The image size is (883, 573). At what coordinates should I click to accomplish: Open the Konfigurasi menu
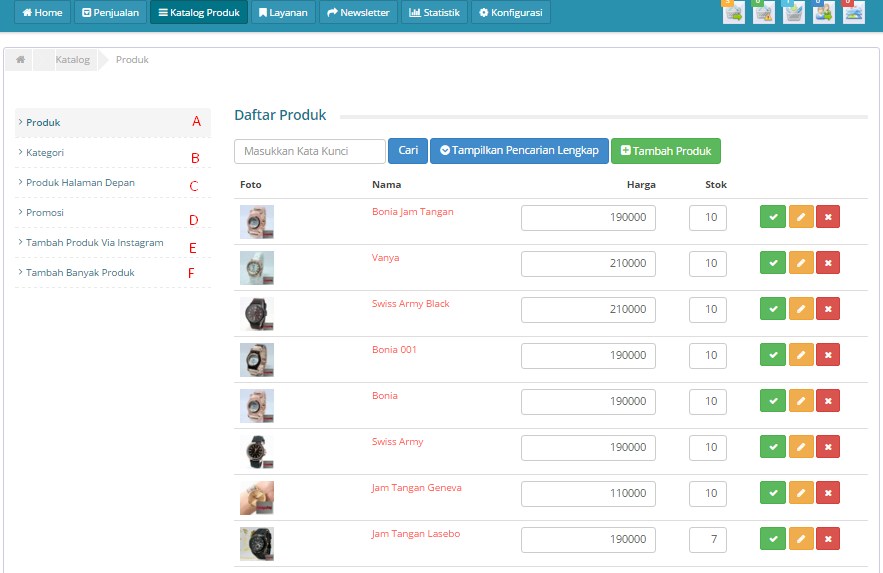point(510,13)
